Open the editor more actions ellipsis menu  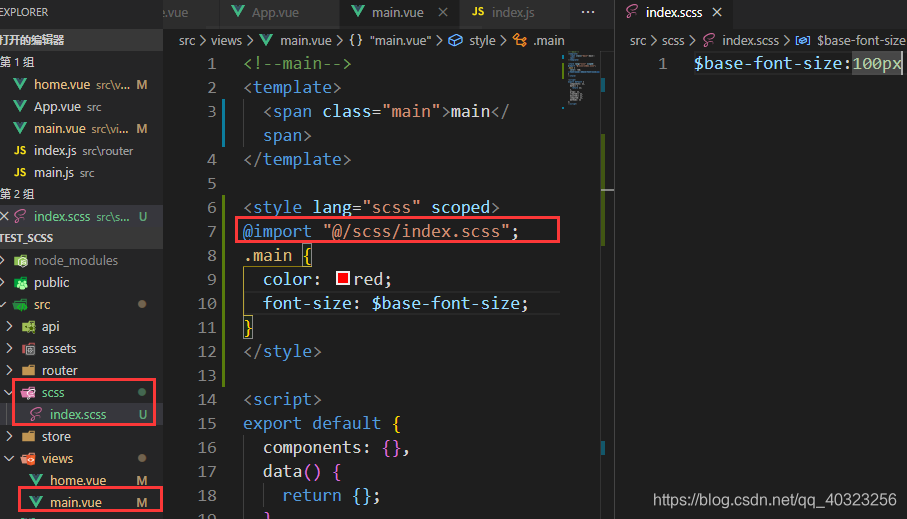588,12
